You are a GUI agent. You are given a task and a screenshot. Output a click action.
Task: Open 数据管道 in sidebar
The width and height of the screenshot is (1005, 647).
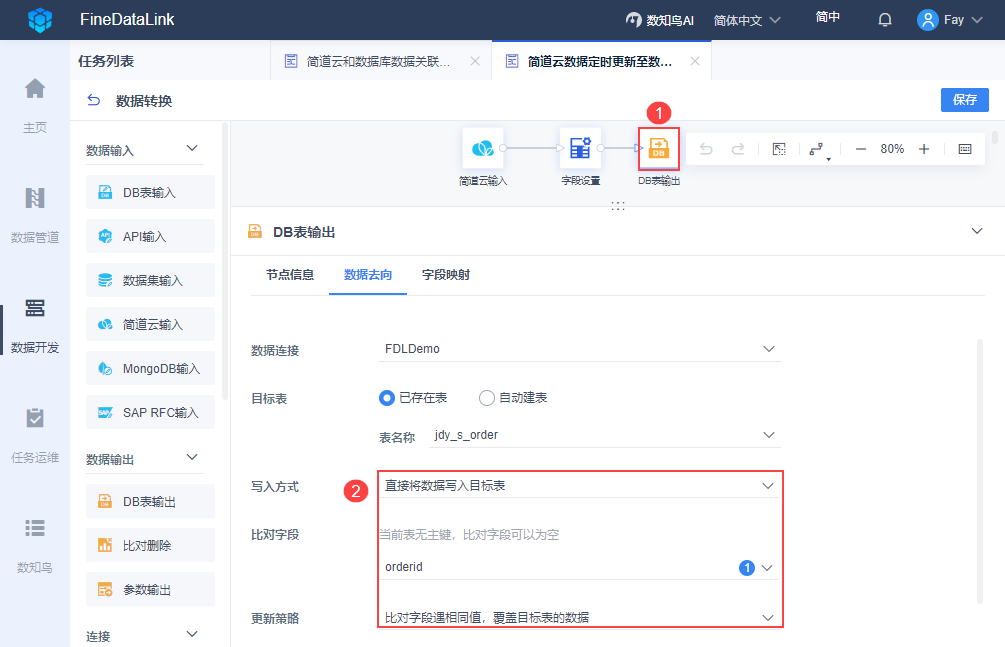[x=35, y=215]
